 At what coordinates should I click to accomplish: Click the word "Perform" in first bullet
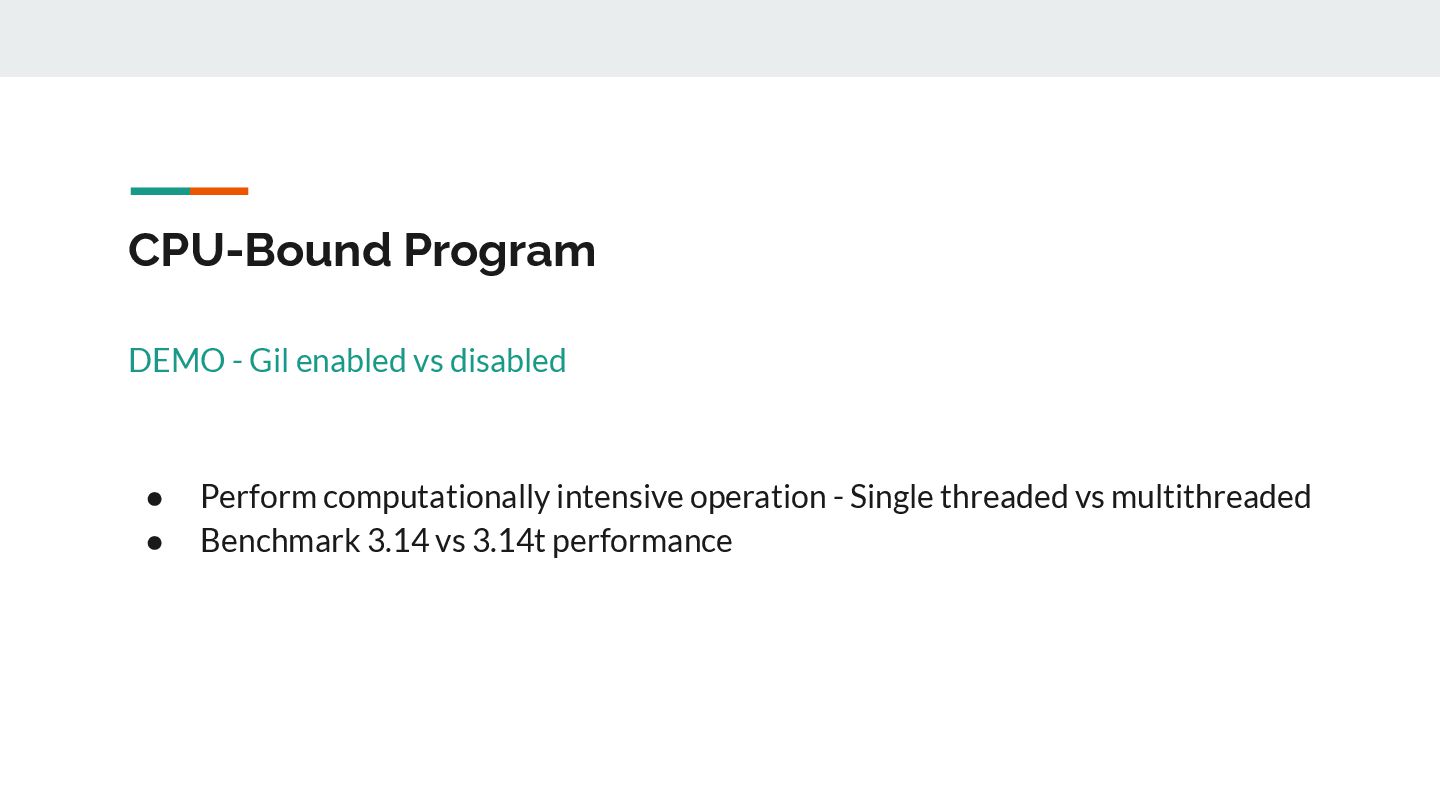click(x=258, y=496)
